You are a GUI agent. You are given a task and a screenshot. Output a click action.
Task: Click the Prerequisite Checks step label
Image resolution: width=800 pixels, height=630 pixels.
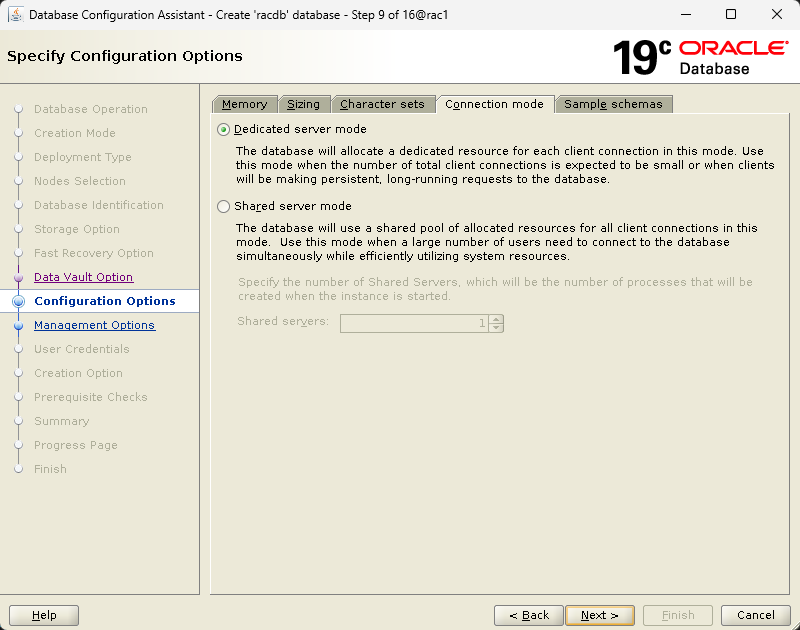tap(91, 397)
